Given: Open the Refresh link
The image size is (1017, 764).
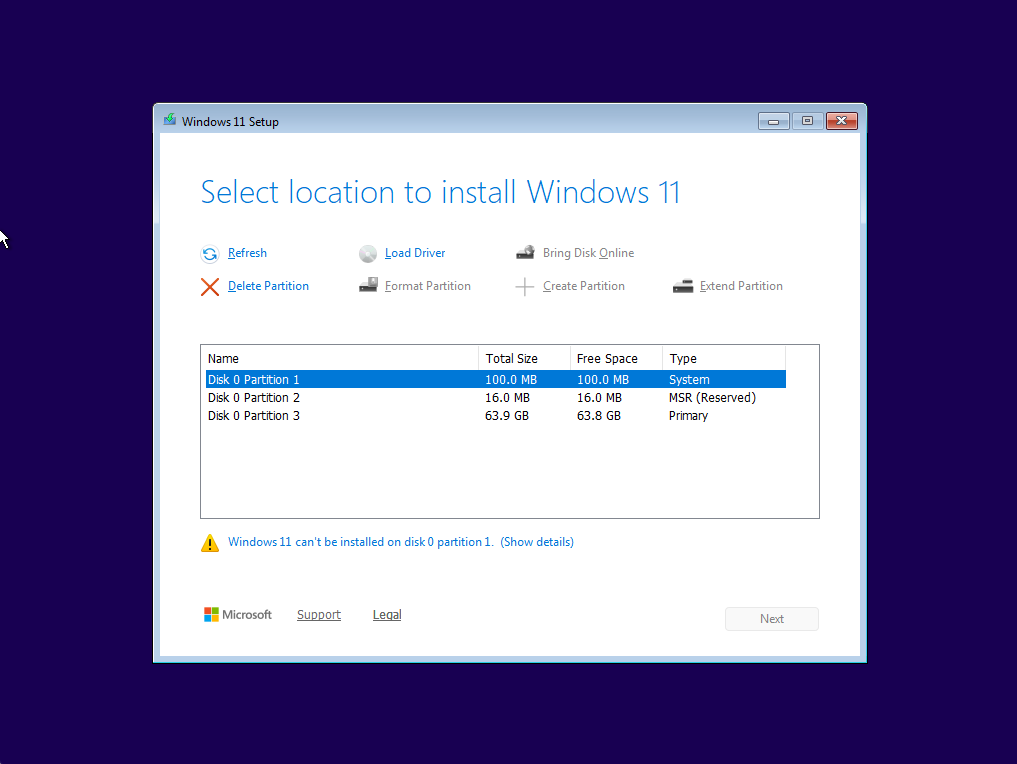Looking at the screenshot, I should tap(247, 253).
